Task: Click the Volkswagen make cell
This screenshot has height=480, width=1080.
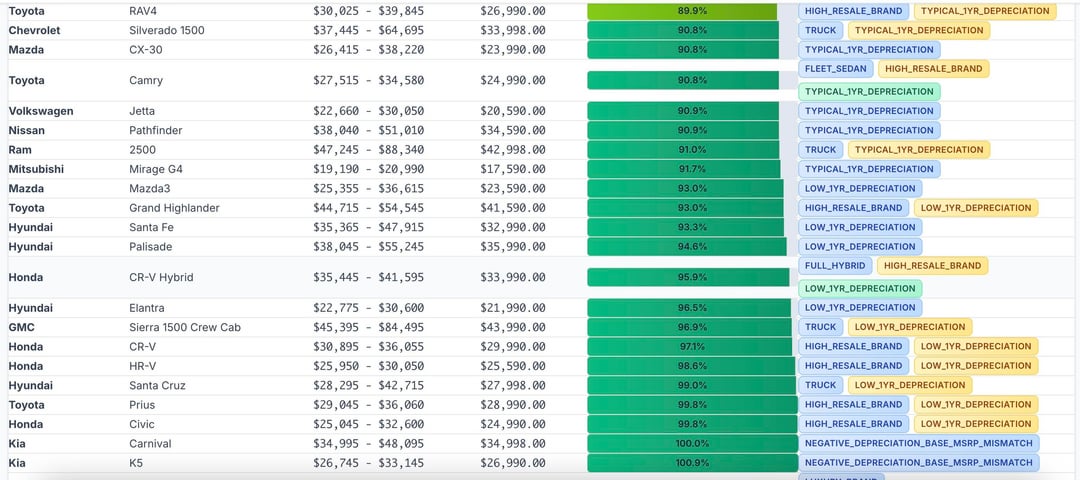Action: [41, 111]
